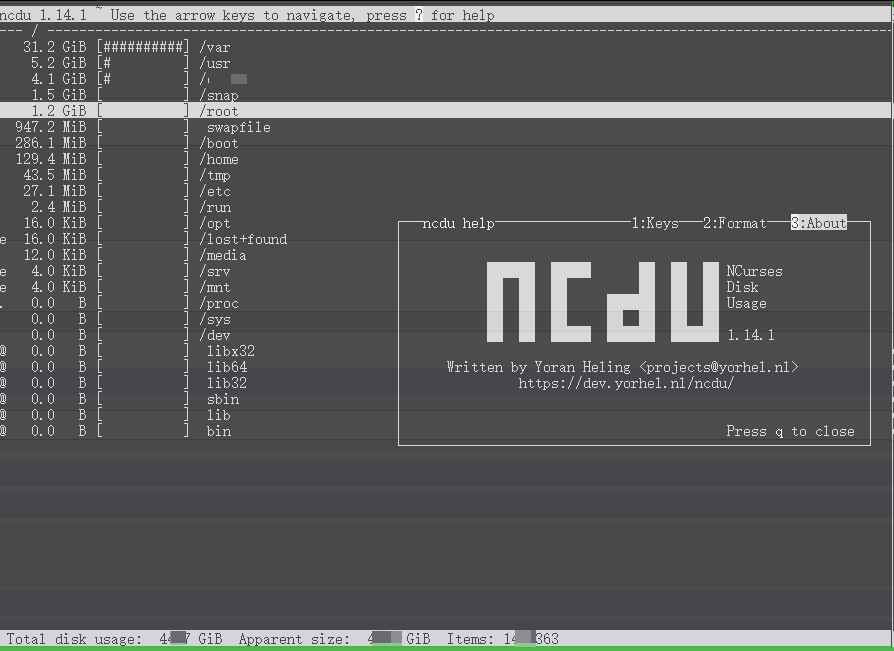Select the /media directory row
894x651 pixels.
point(200,255)
